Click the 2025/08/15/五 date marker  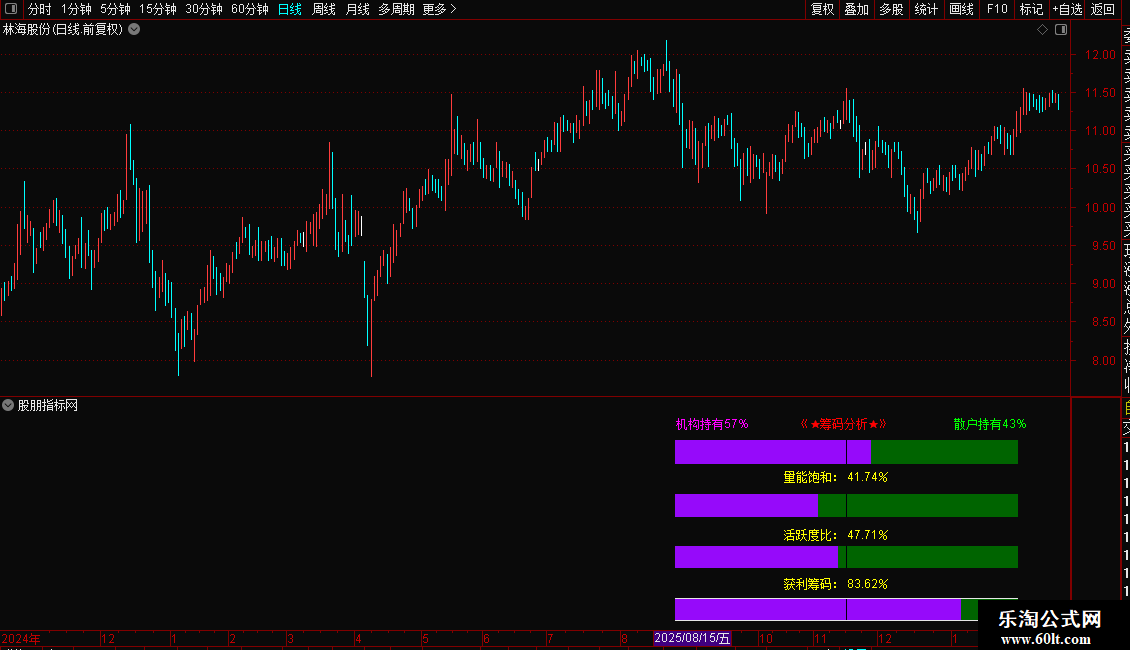(692, 638)
